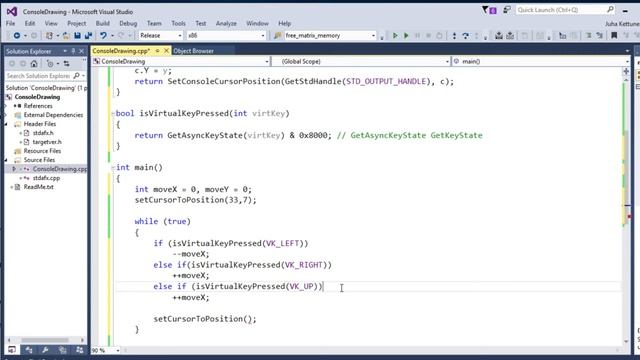Viewport: 640px width, 360px height.
Task: Click the Step Into debug icon
Action: click(x=454, y=36)
